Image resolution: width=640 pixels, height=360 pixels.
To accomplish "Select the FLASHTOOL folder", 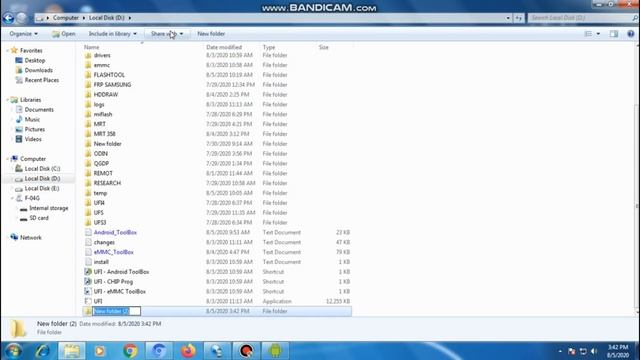I will pyautogui.click(x=109, y=75).
